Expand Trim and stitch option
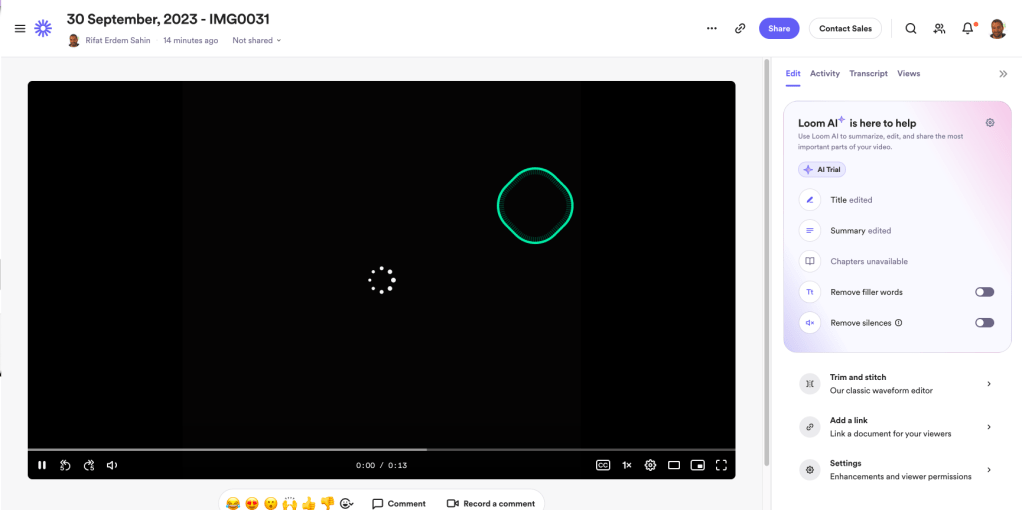Screen dimensions: 1022x510 coord(897,383)
